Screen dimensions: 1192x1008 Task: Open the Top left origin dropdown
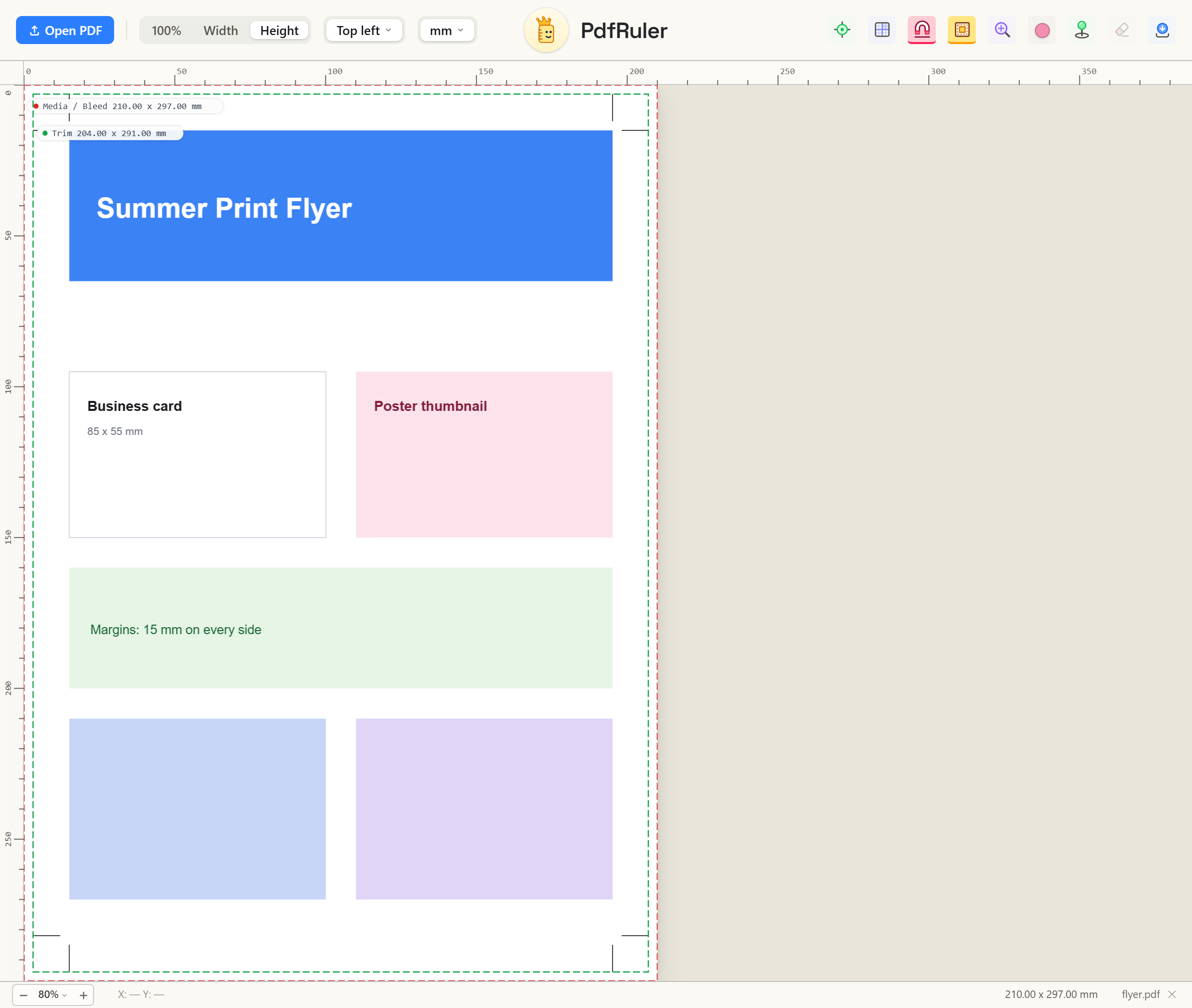[364, 31]
